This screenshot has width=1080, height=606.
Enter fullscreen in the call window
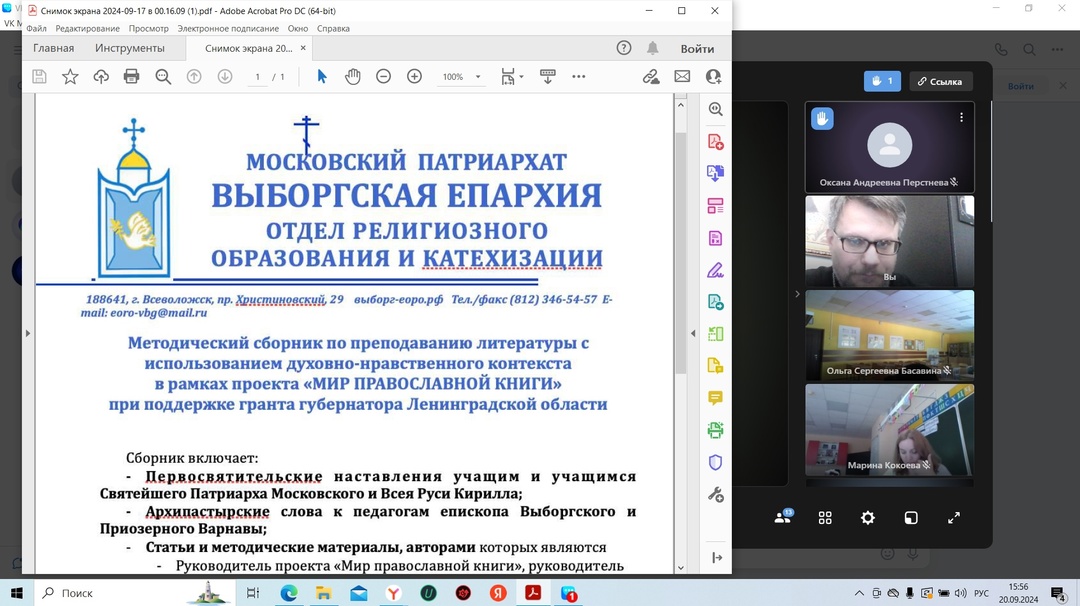(954, 518)
